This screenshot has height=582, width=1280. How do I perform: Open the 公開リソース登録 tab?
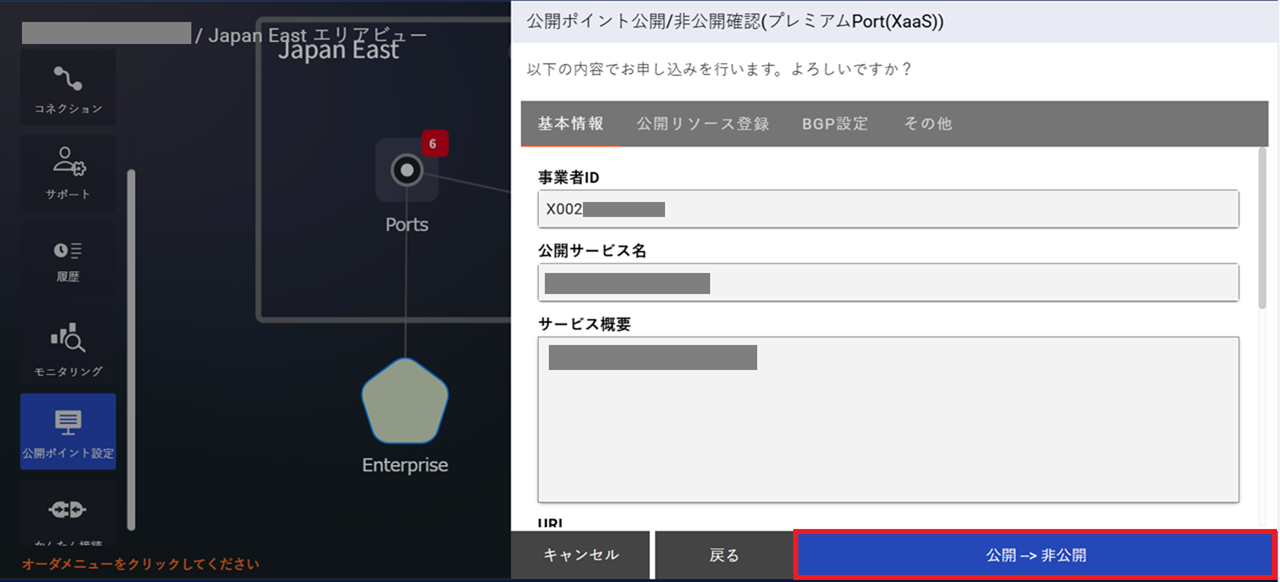(702, 123)
